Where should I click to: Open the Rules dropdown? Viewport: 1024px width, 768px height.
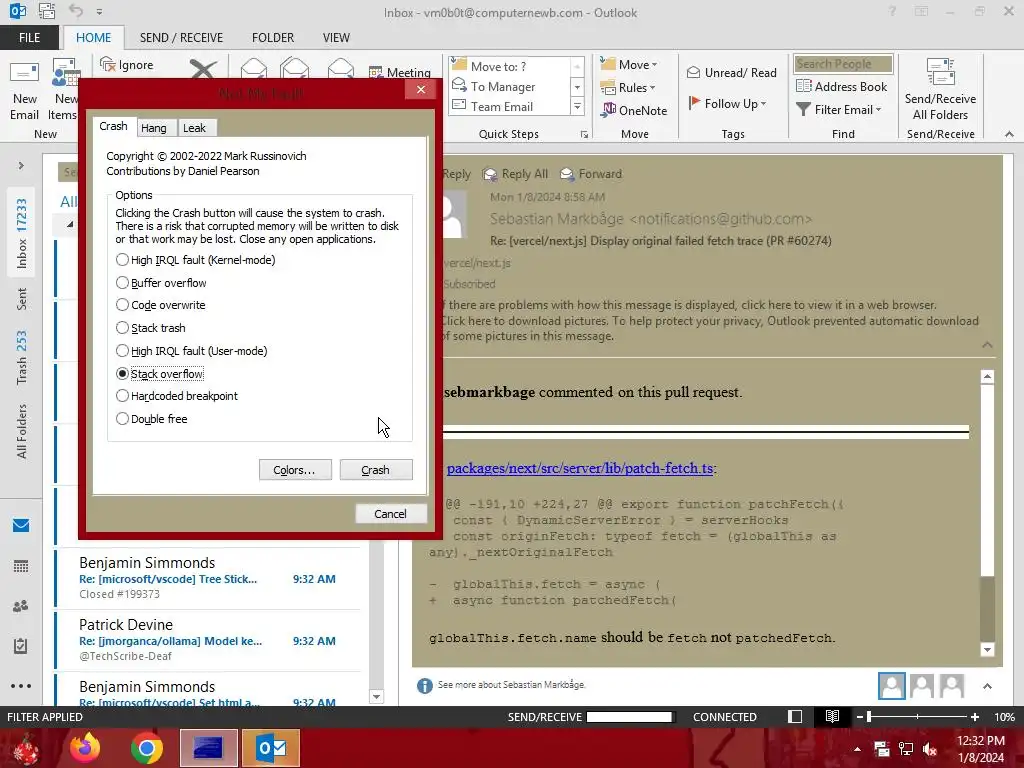[x=628, y=88]
